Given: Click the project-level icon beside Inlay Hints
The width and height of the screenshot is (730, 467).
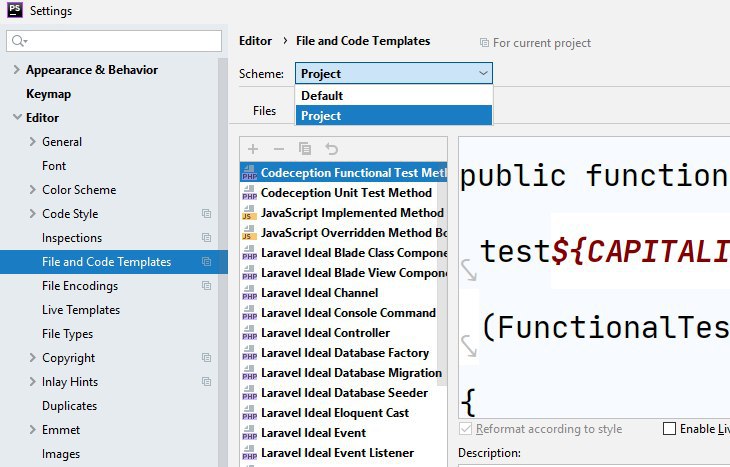Looking at the screenshot, I should pyautogui.click(x=206, y=382).
